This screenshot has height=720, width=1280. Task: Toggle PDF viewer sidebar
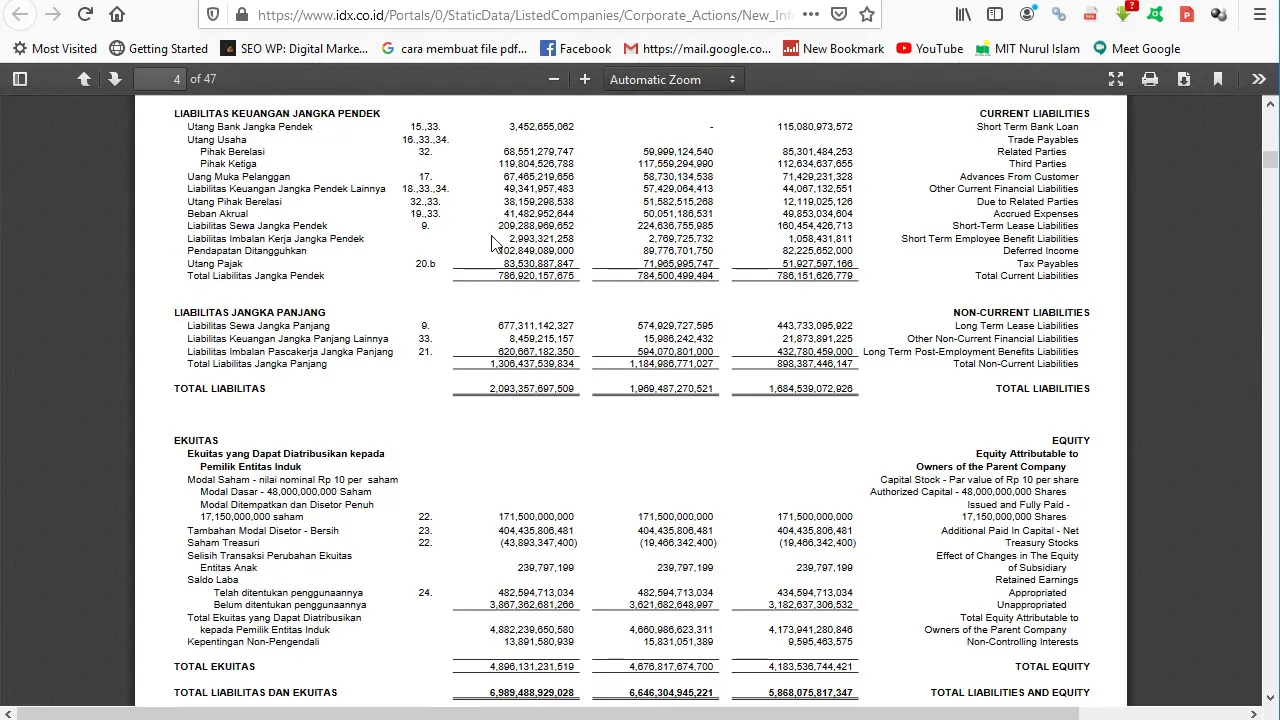point(20,79)
